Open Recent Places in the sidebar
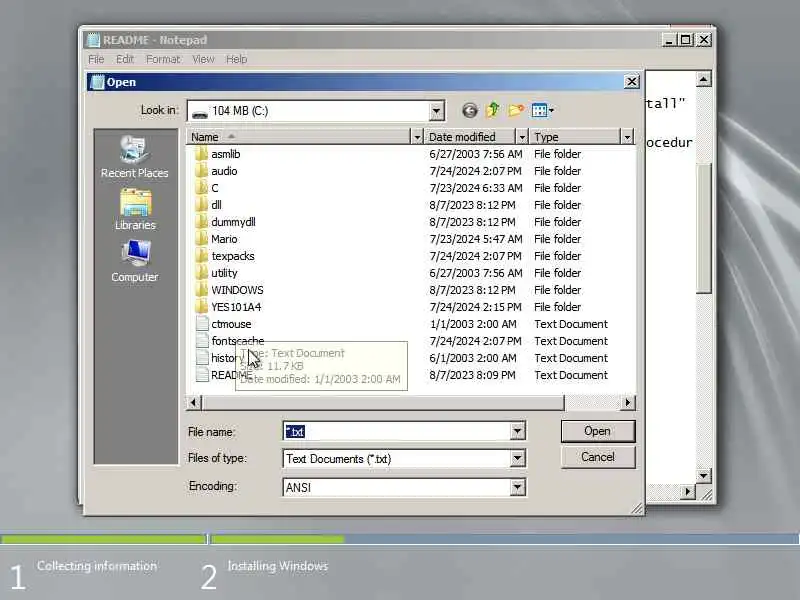The width and height of the screenshot is (800, 600). pyautogui.click(x=134, y=157)
